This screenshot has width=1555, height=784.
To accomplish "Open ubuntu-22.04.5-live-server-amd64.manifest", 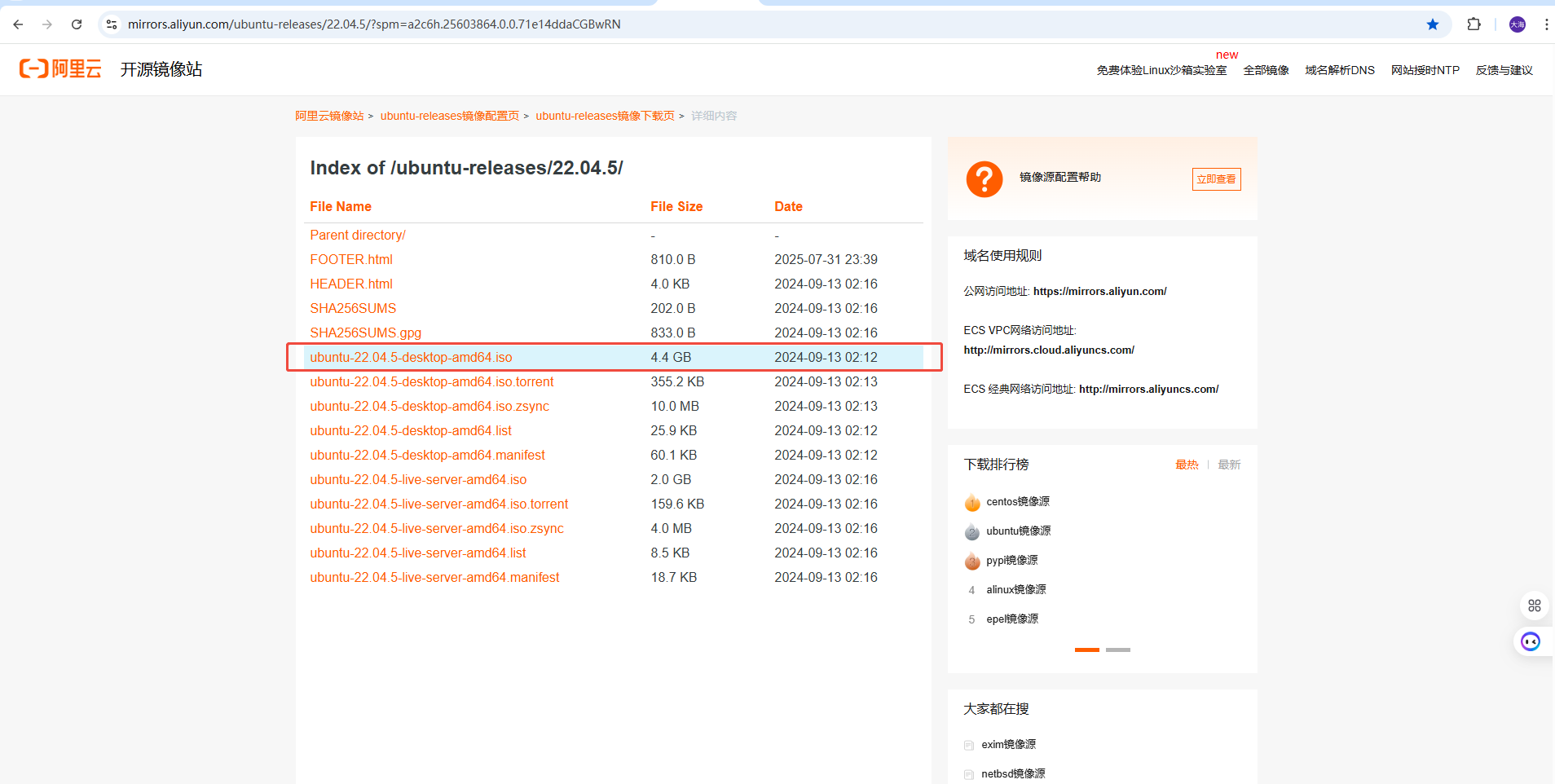I will point(434,577).
